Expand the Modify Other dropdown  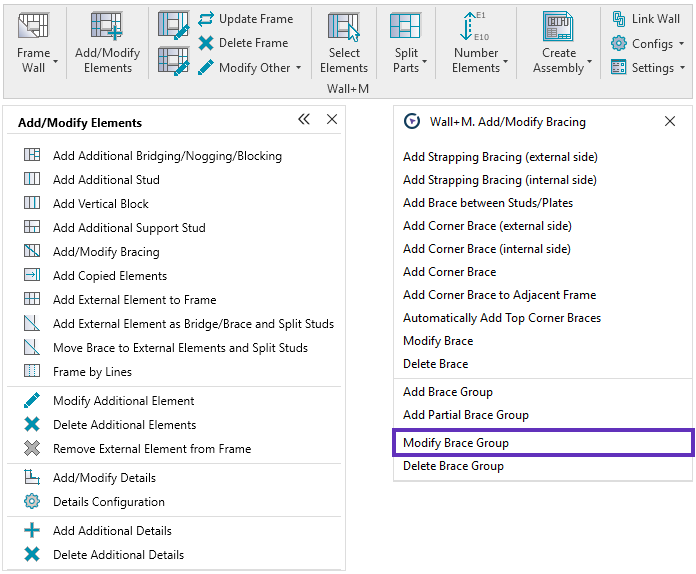click(x=298, y=68)
